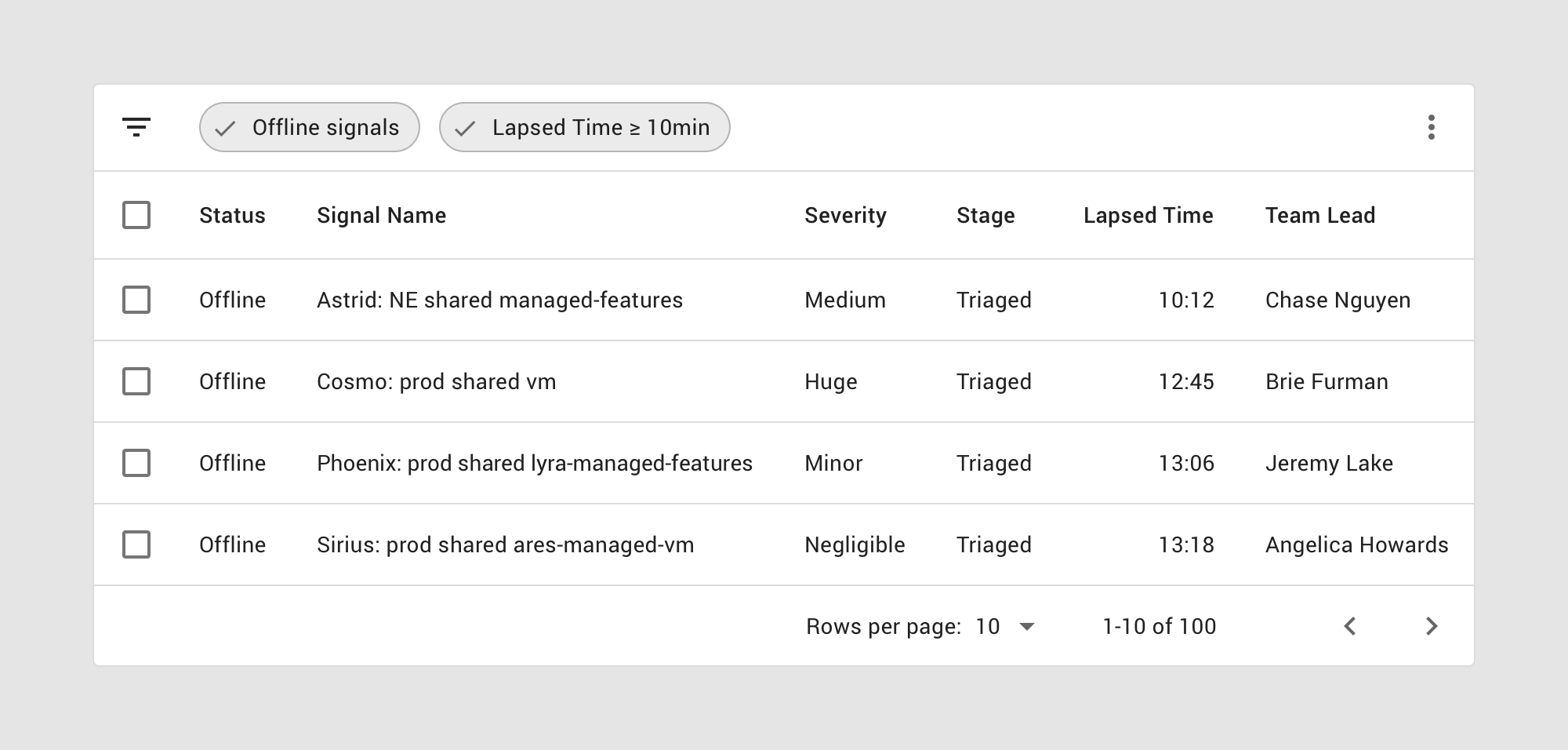
Task: Remove the Offline signals filter chip
Action: (309, 127)
